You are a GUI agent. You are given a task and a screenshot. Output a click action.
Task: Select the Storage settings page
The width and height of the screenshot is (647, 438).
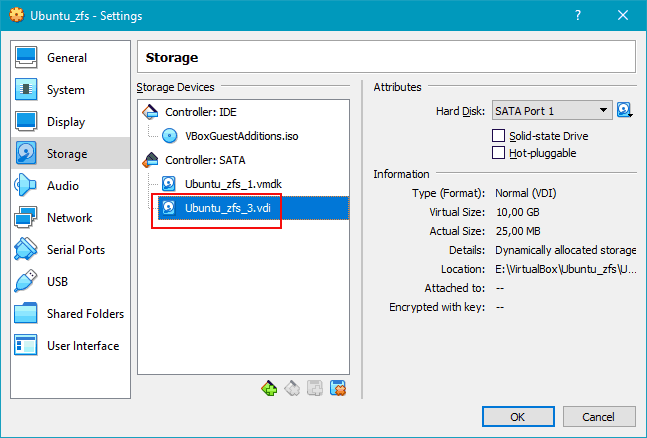click(x=70, y=153)
